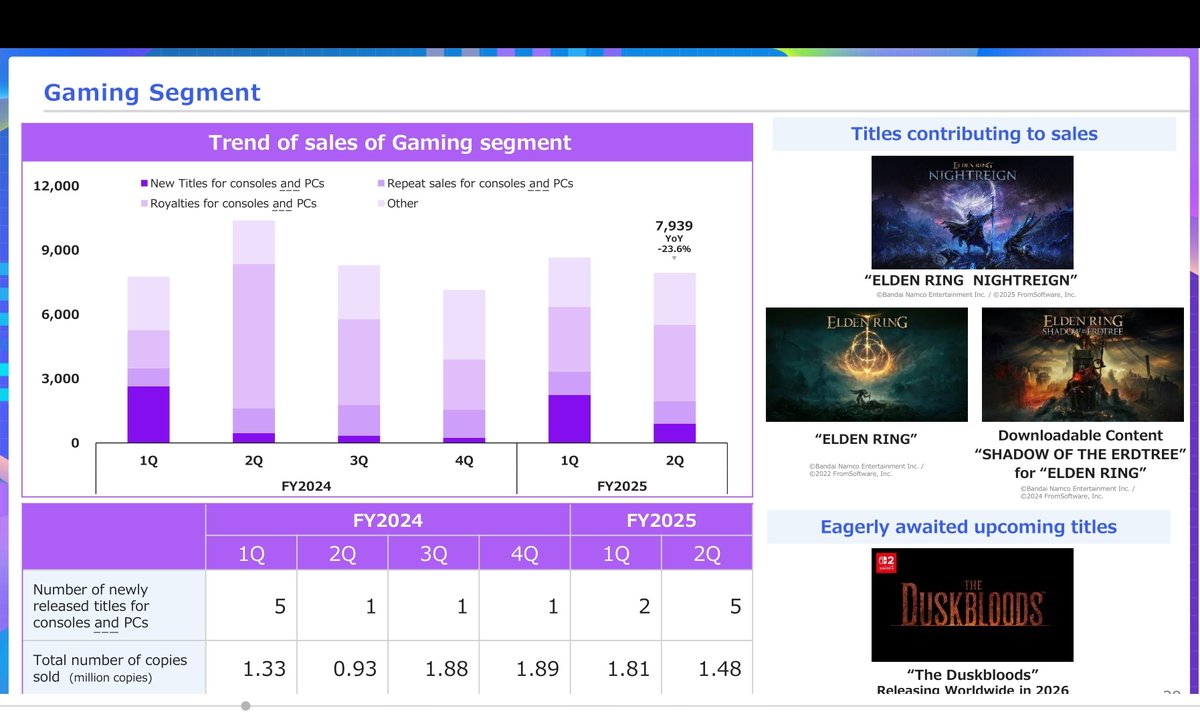Click the "ELDEN RING" caption under left image

pyautogui.click(x=867, y=438)
